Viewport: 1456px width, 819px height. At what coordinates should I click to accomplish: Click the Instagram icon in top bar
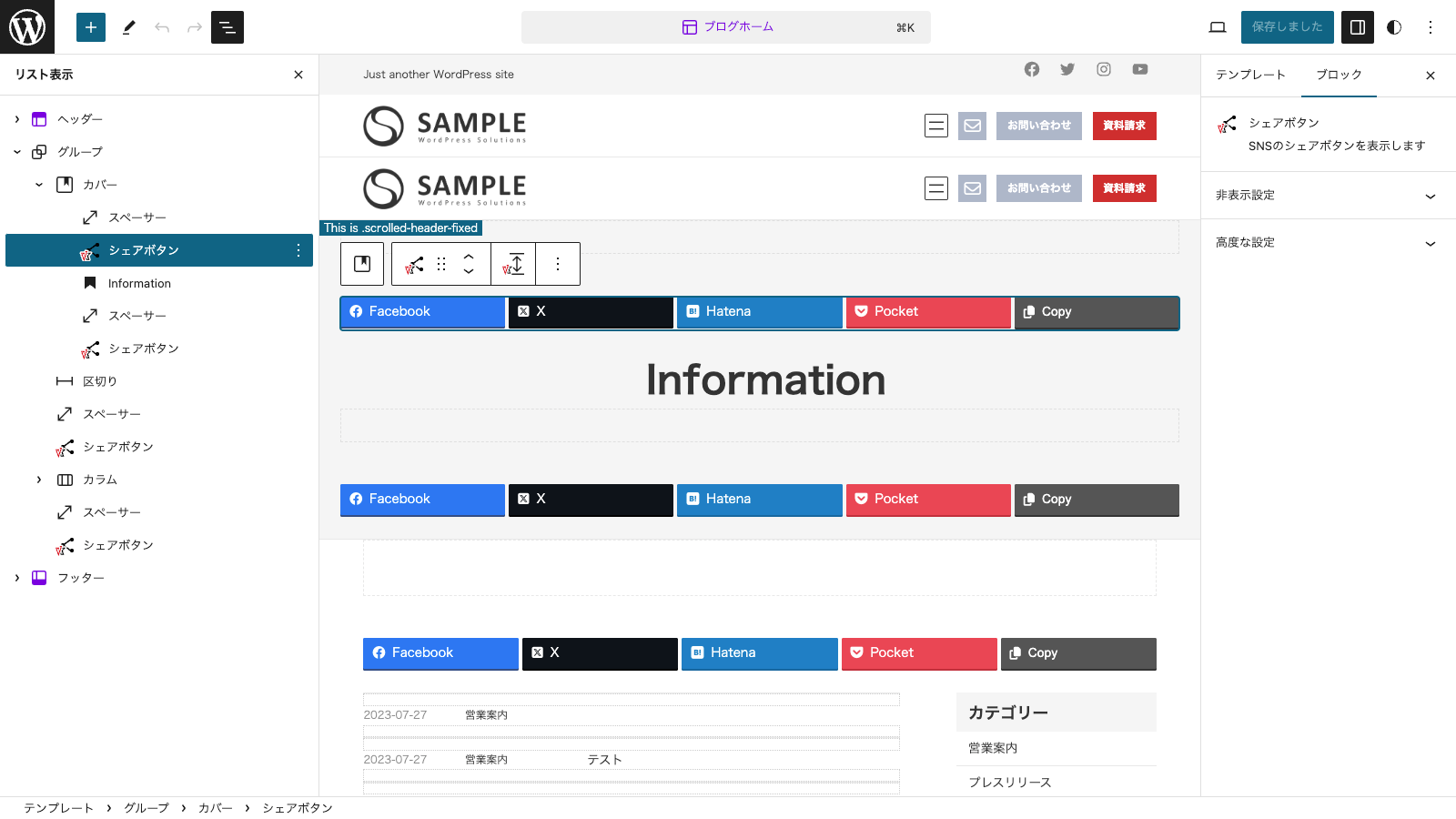click(1104, 69)
